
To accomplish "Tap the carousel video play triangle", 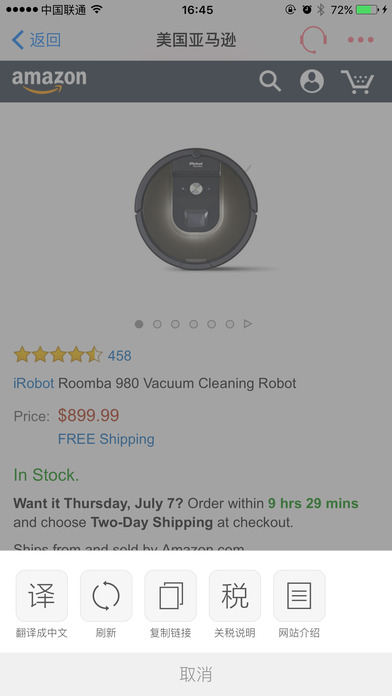I will tap(248, 324).
